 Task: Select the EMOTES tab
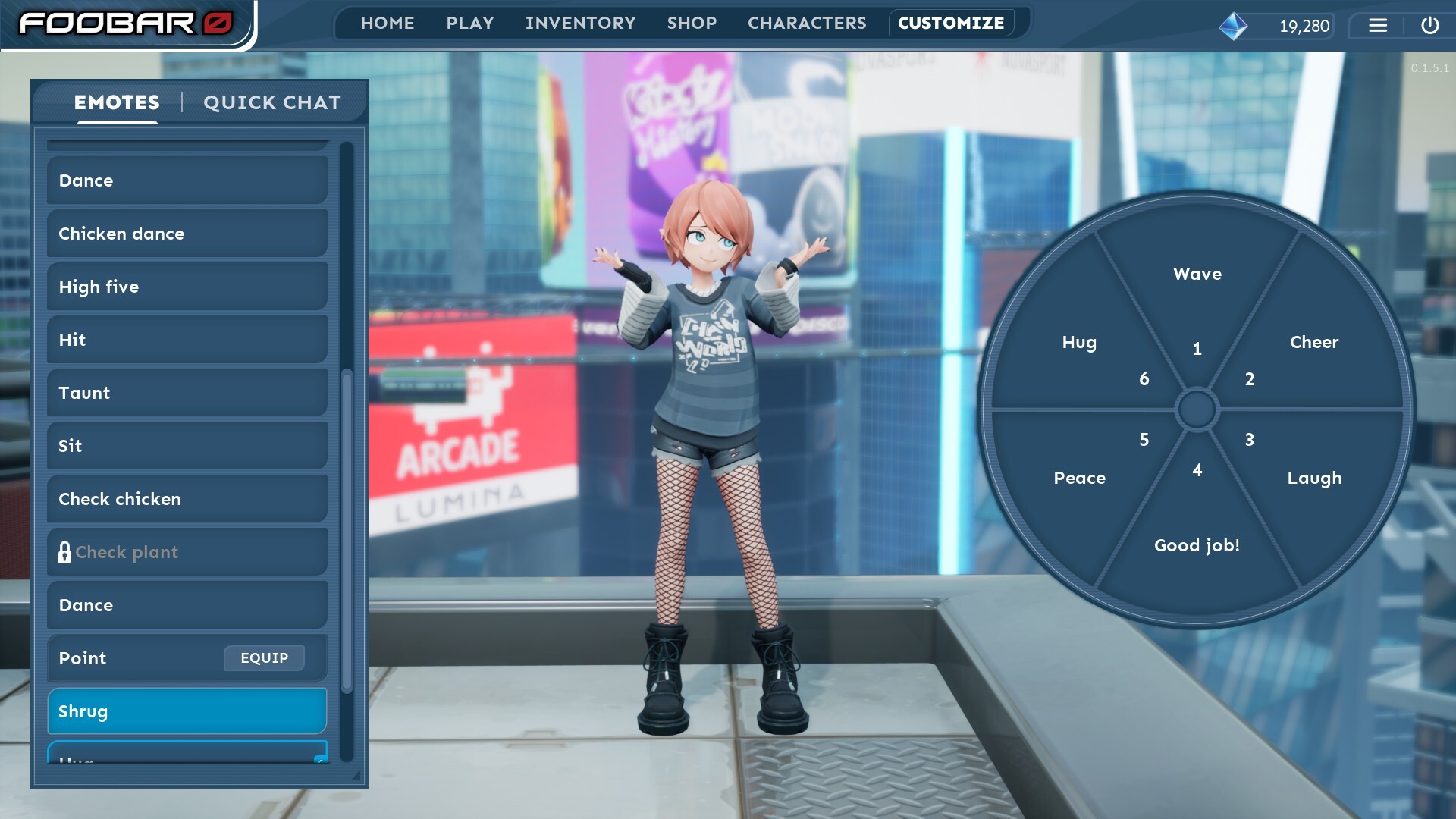pos(117,102)
